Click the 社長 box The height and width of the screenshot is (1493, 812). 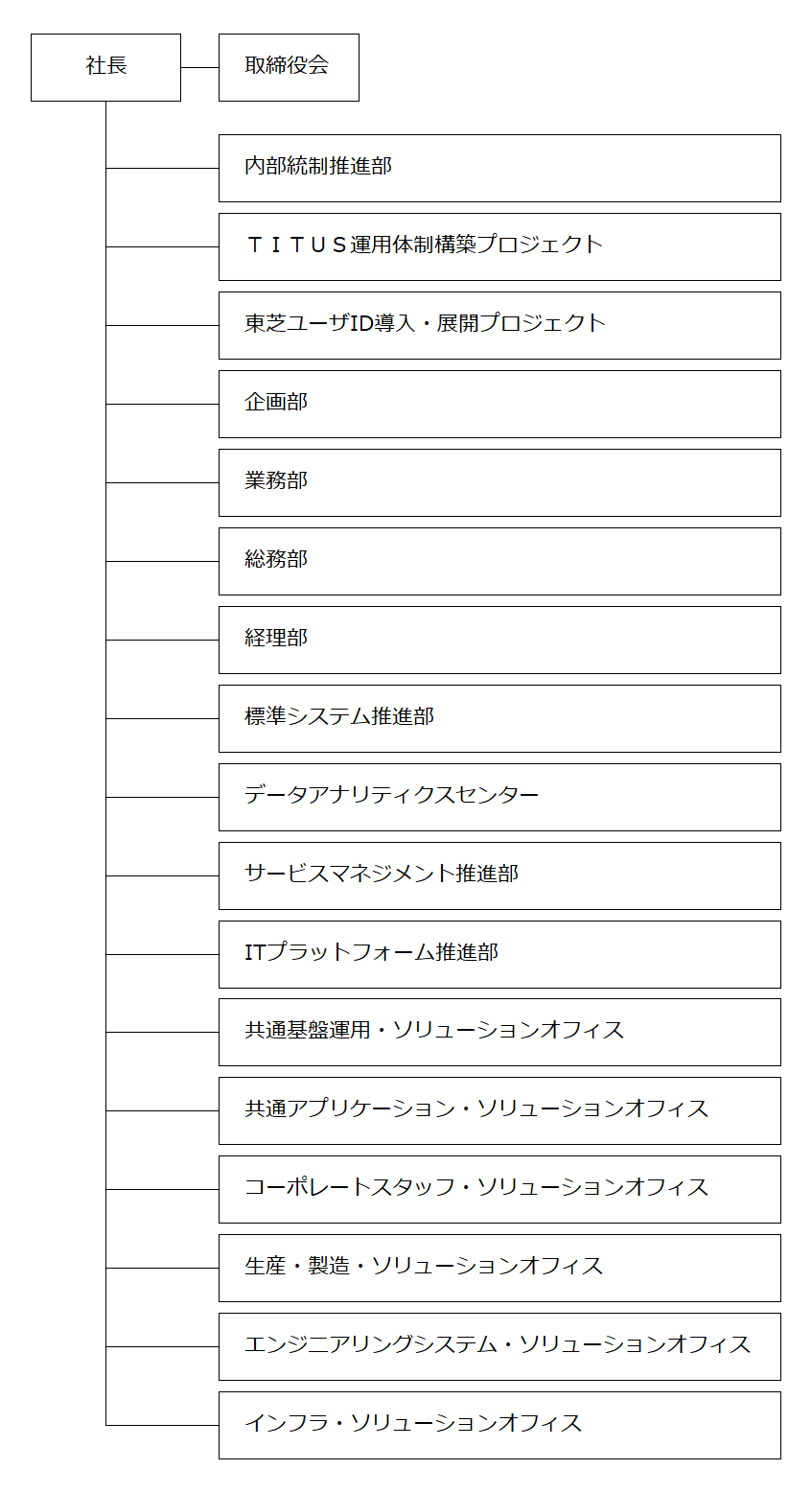pos(105,67)
